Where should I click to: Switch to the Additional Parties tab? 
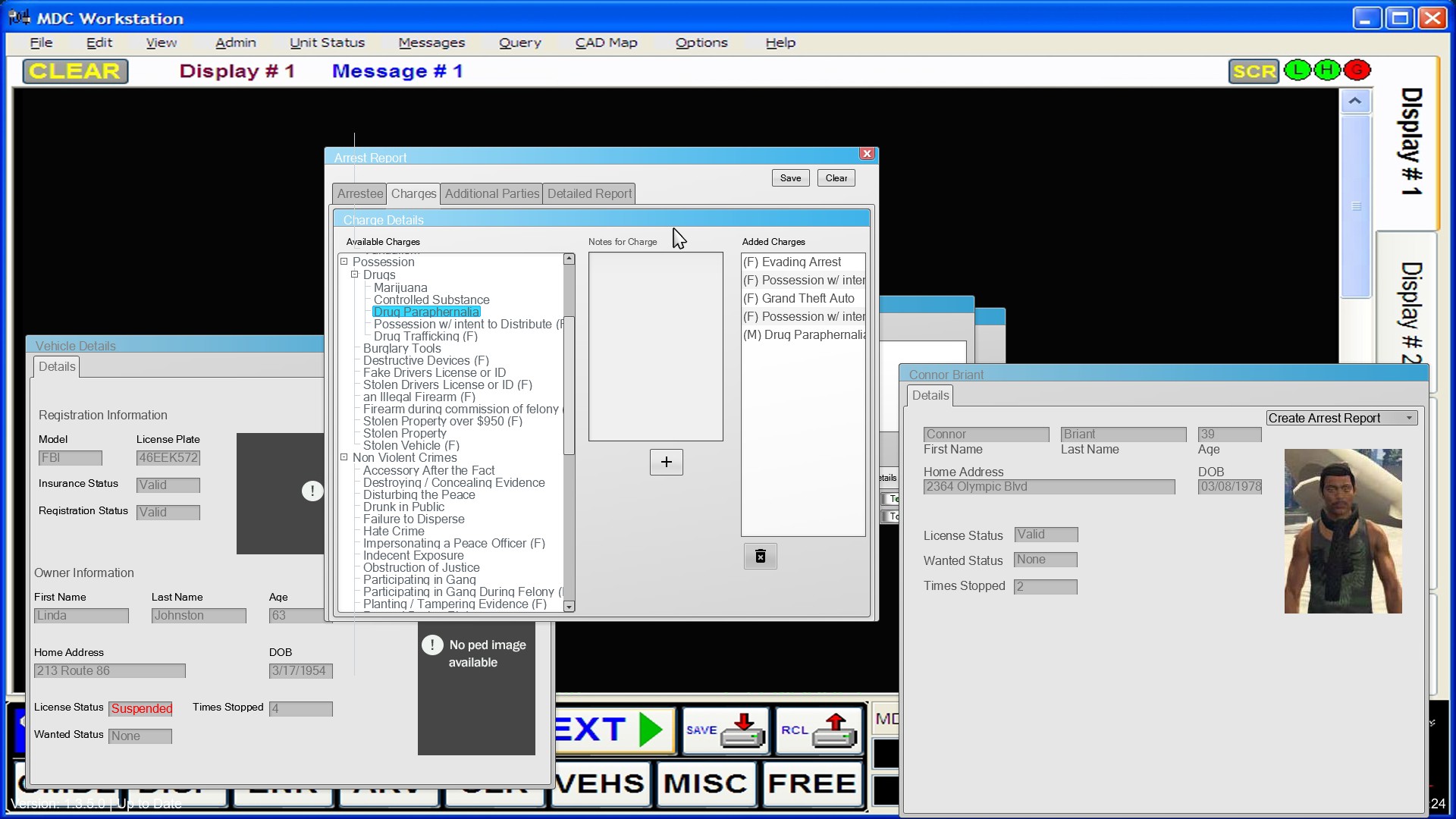pyautogui.click(x=491, y=193)
